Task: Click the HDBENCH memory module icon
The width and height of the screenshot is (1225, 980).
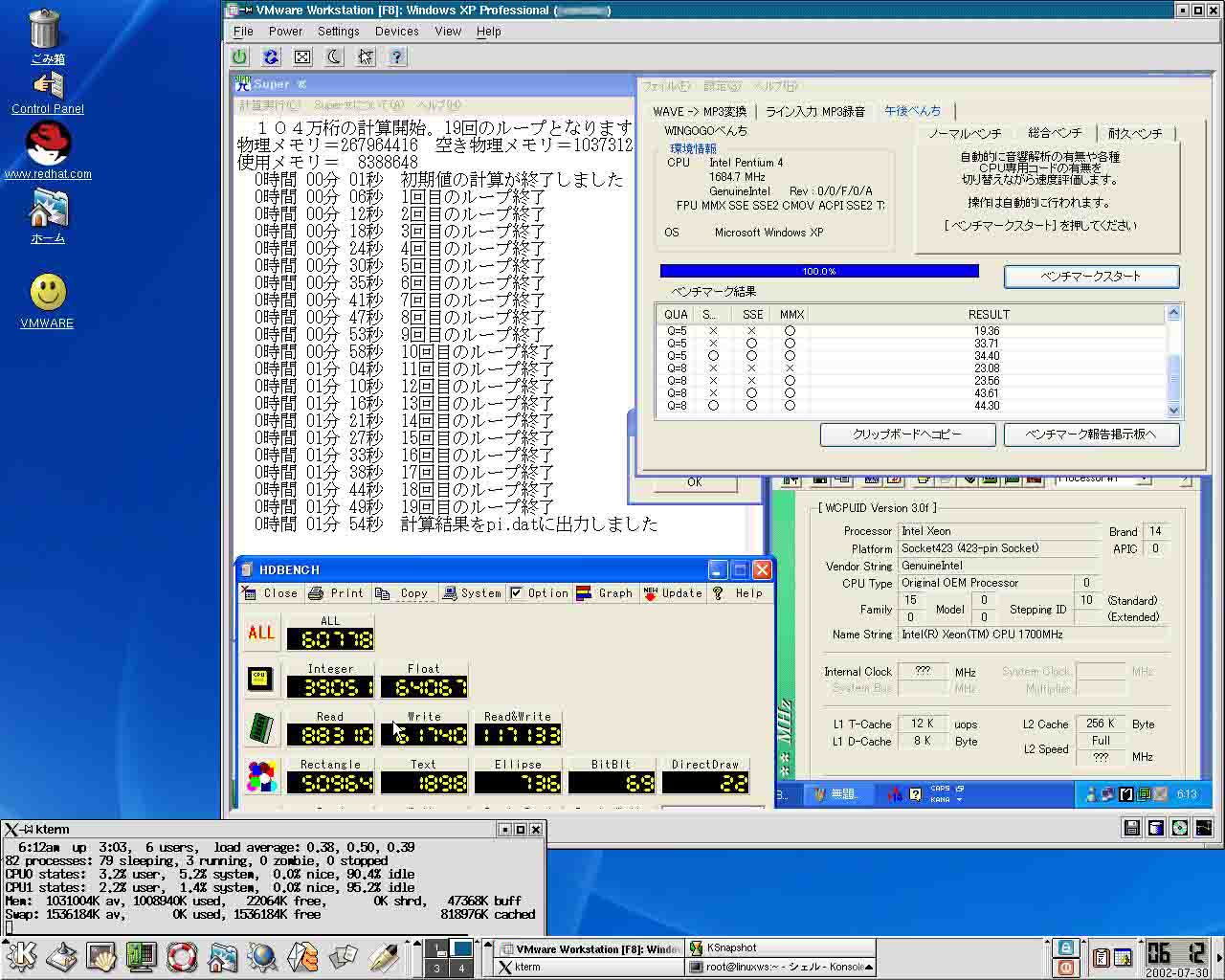Action: coord(261,728)
